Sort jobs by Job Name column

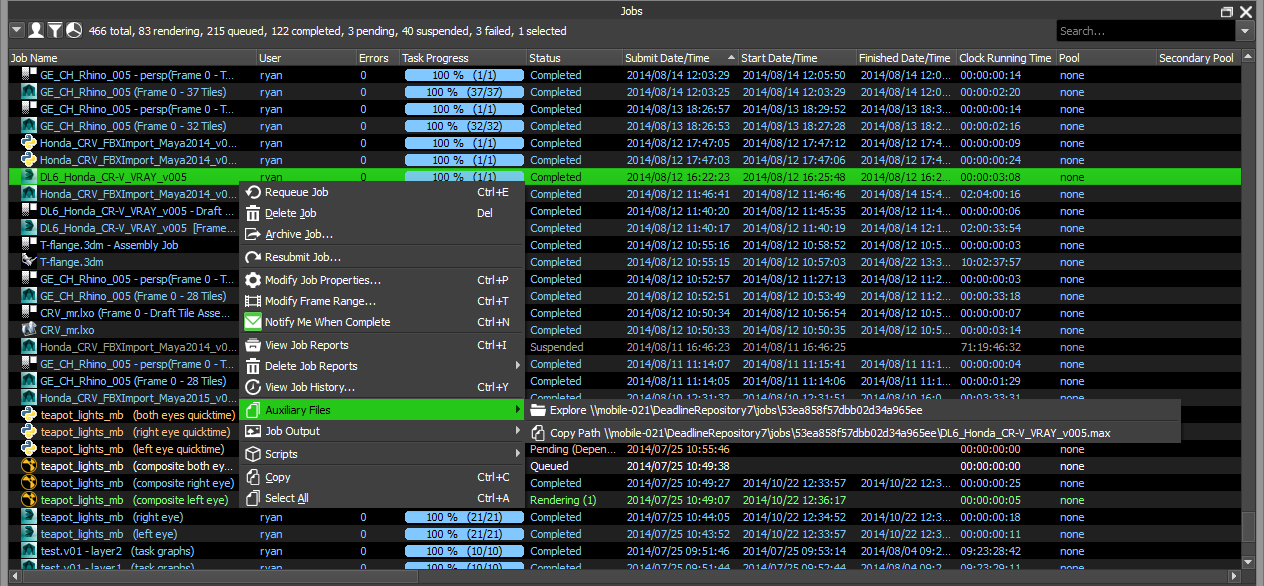point(133,58)
